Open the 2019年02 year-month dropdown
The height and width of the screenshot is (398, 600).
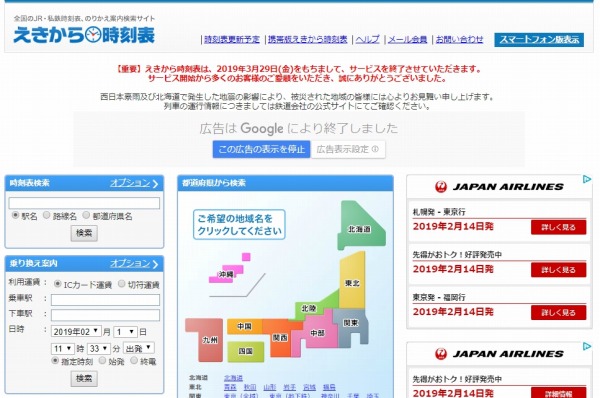pyautogui.click(x=76, y=331)
